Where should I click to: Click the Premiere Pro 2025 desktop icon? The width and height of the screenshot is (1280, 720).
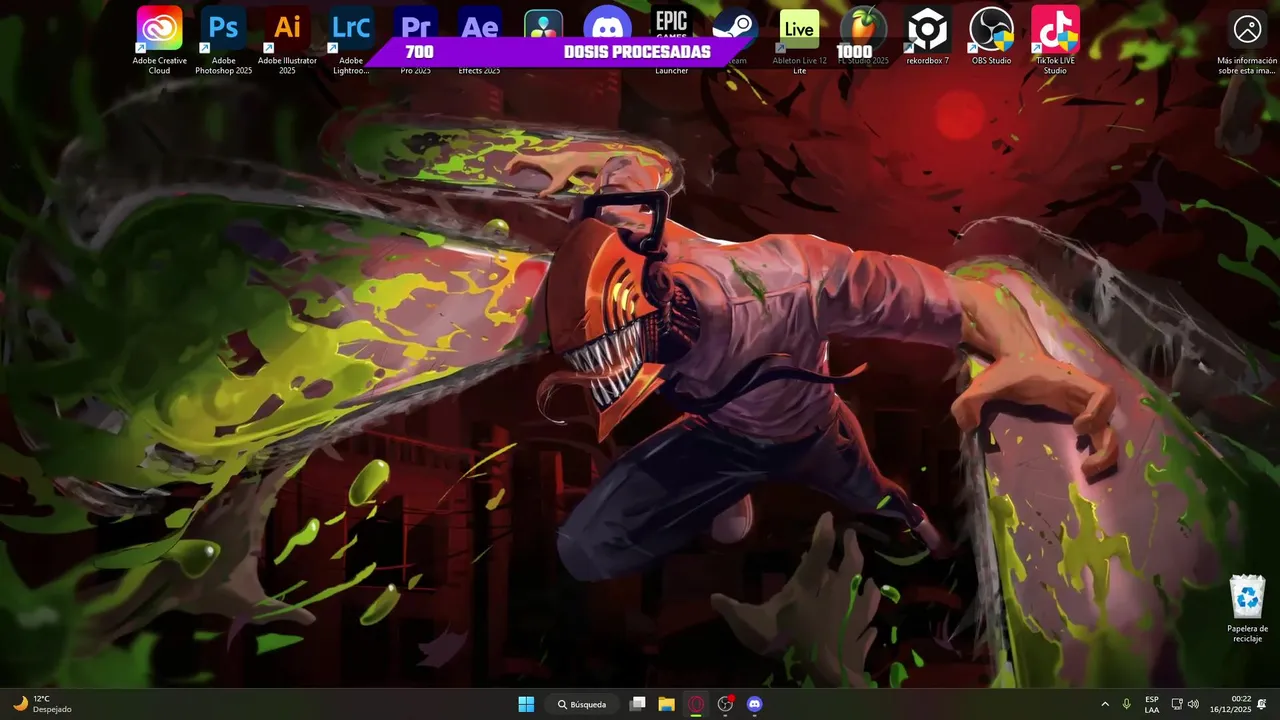pyautogui.click(x=416, y=39)
